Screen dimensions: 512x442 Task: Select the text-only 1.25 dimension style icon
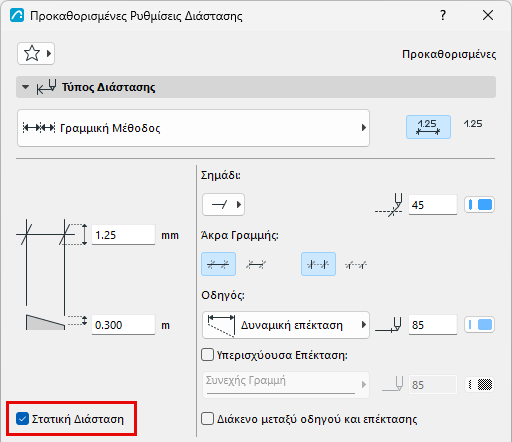473,124
